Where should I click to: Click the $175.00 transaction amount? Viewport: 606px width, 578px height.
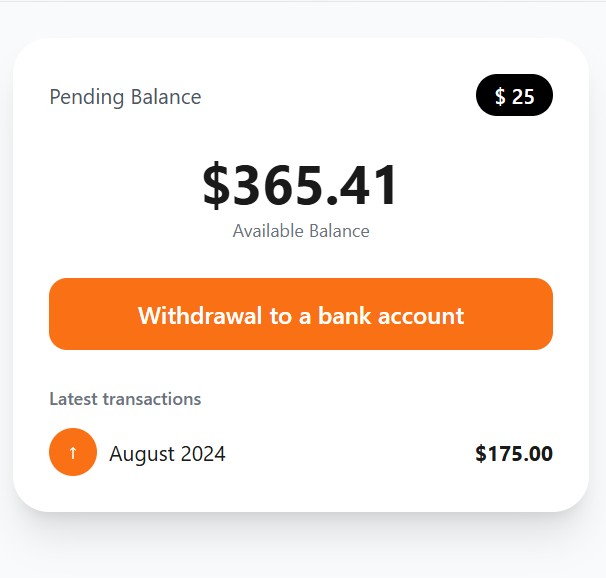click(514, 454)
